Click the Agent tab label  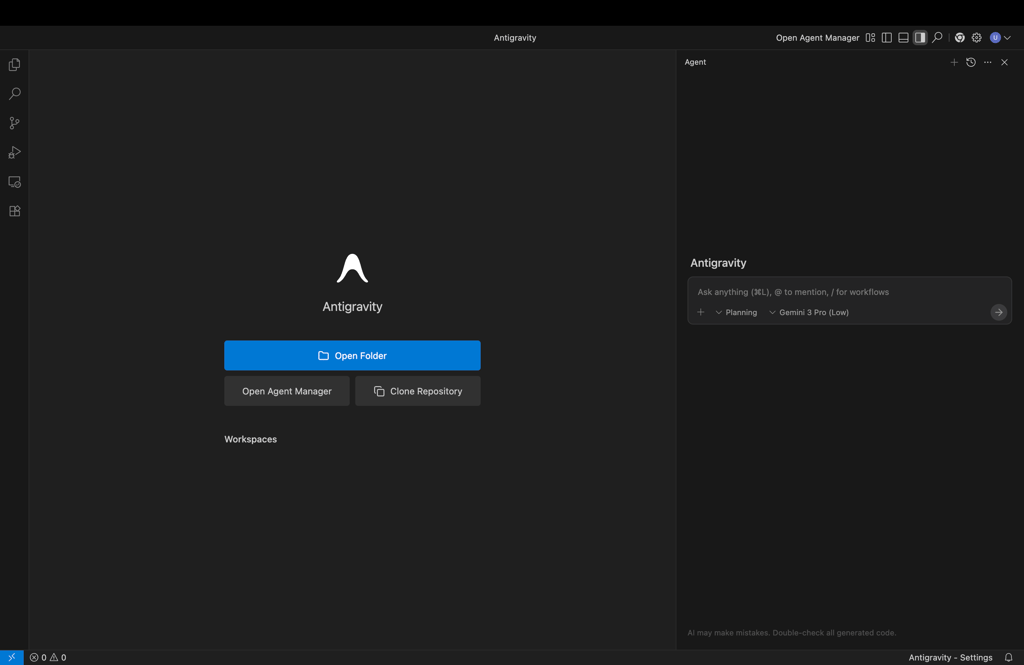coord(695,62)
